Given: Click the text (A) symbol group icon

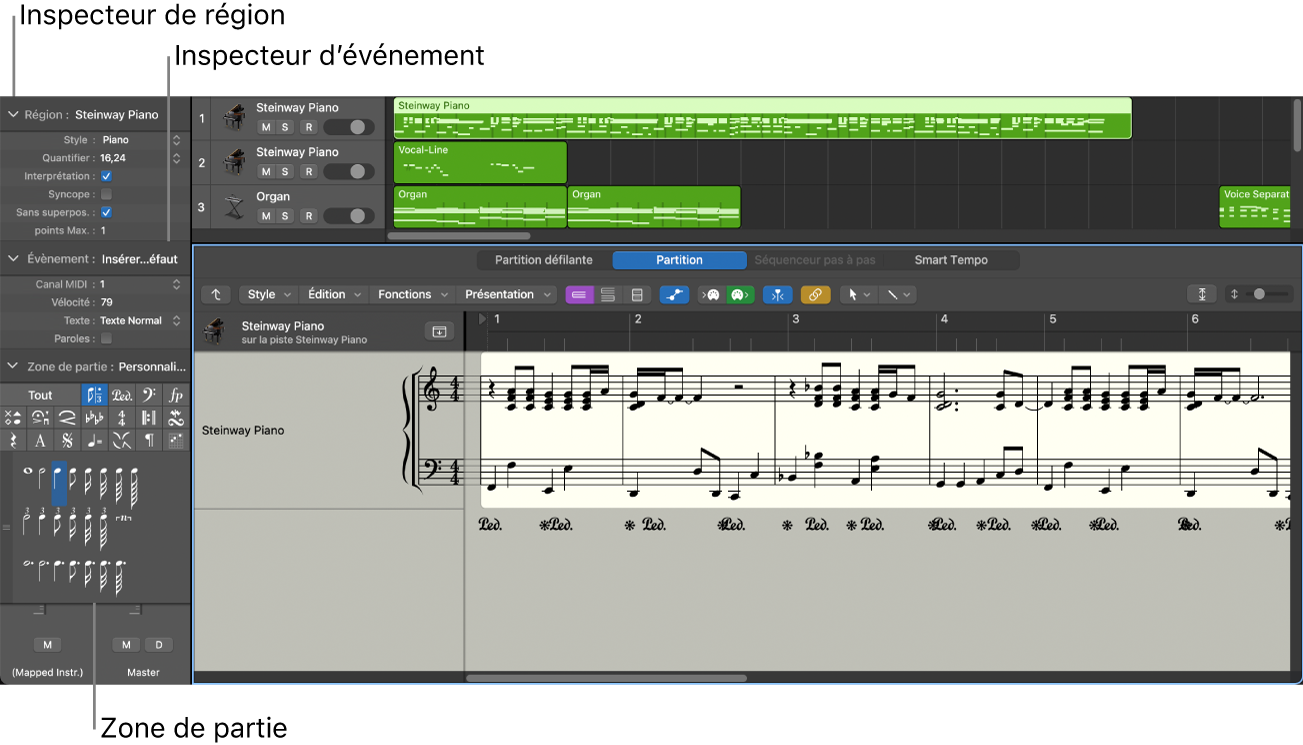Looking at the screenshot, I should tap(40, 440).
